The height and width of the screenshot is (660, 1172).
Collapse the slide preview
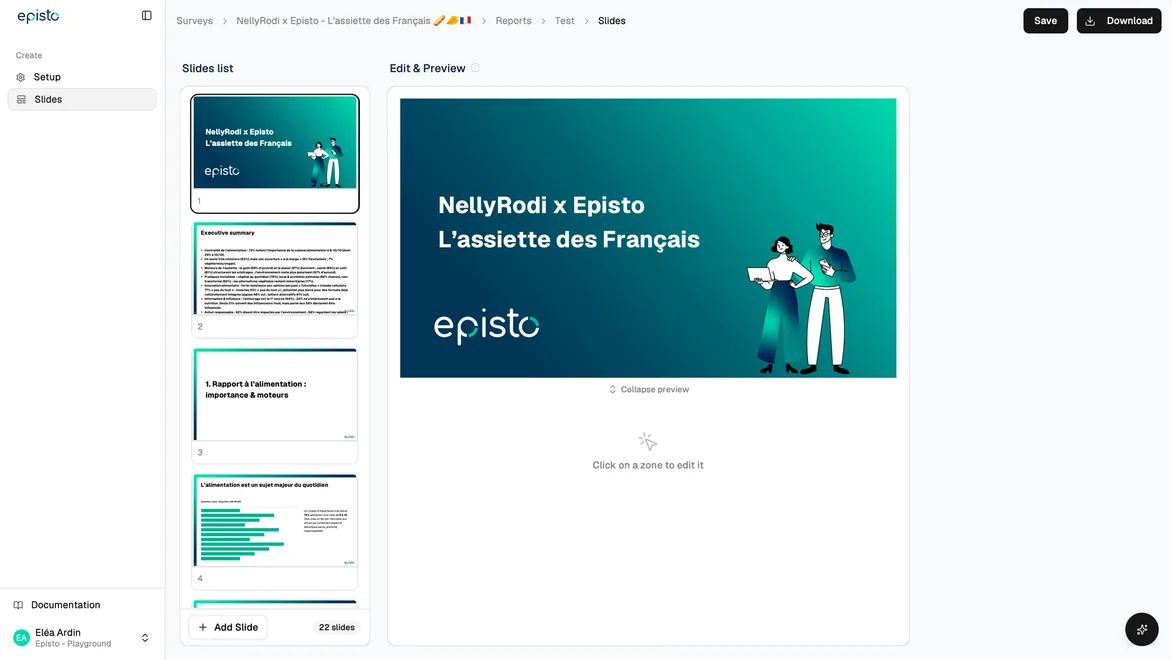648,389
